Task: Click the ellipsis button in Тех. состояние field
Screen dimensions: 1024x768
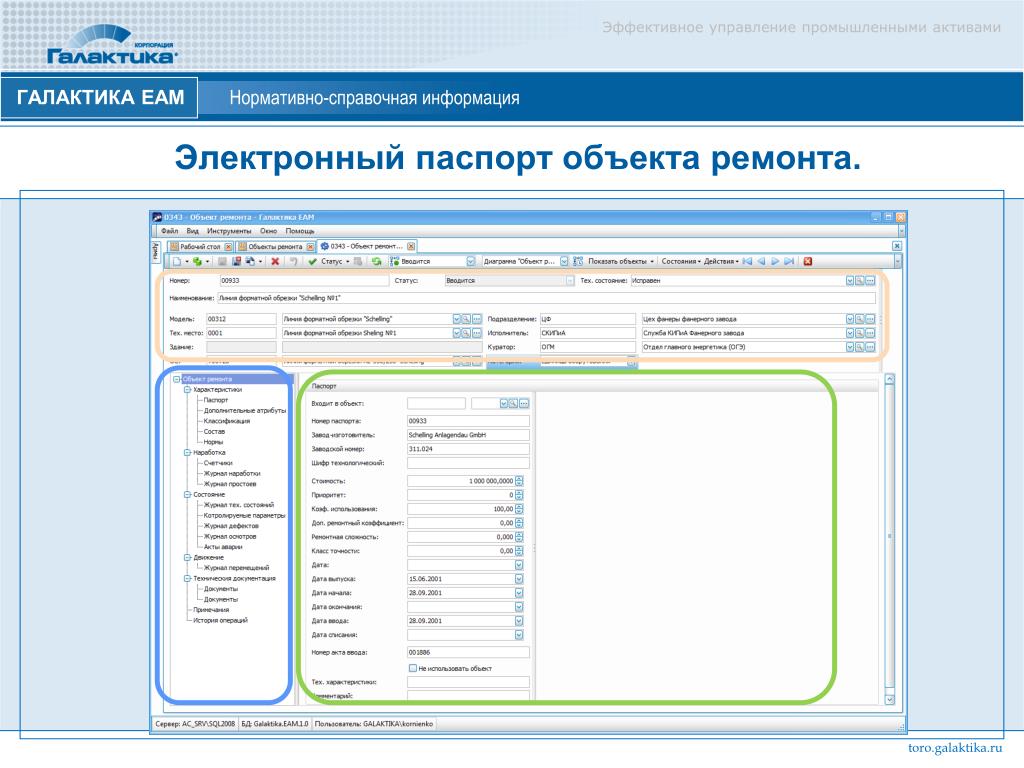Action: [x=870, y=280]
